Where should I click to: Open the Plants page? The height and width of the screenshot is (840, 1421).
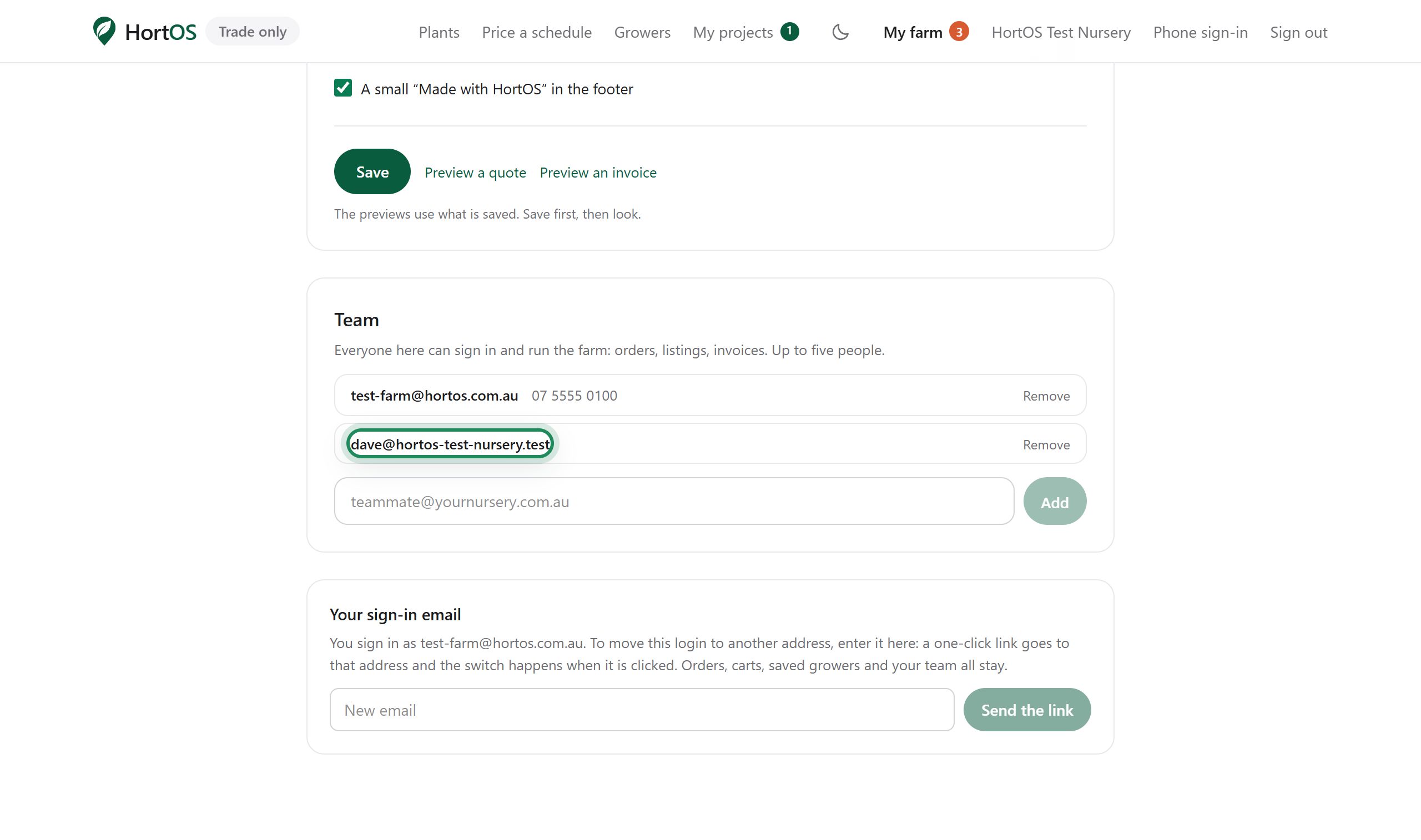[x=439, y=32]
